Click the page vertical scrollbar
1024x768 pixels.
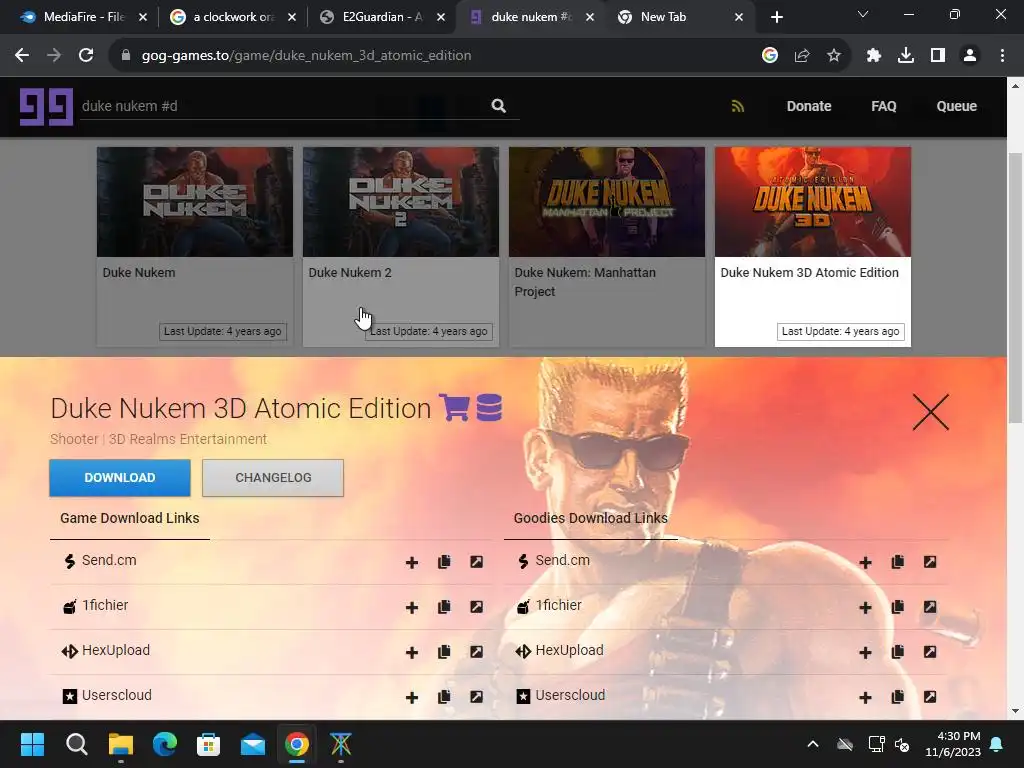pos(1016,287)
